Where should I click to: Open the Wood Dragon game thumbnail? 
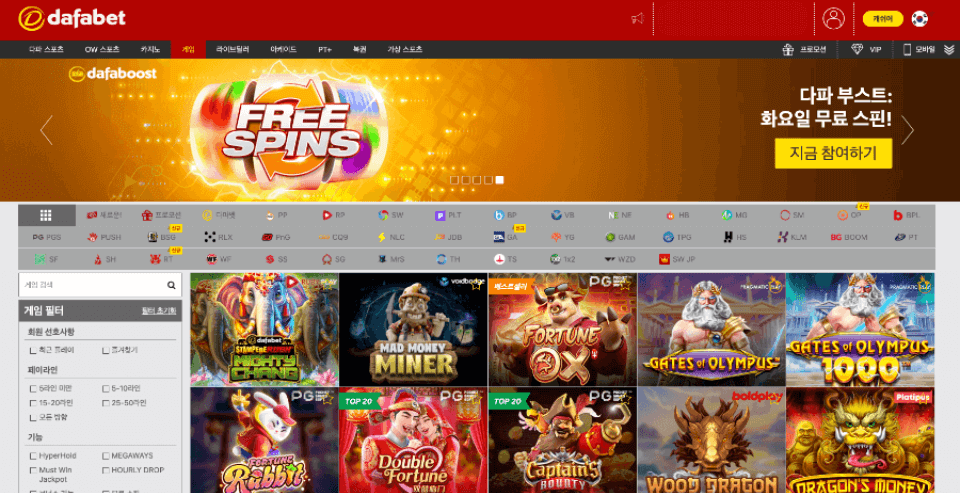[x=711, y=440]
